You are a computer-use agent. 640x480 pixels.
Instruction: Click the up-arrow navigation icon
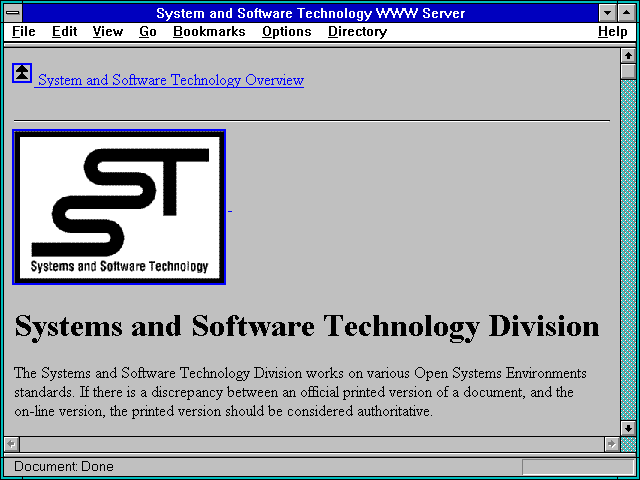[22, 73]
